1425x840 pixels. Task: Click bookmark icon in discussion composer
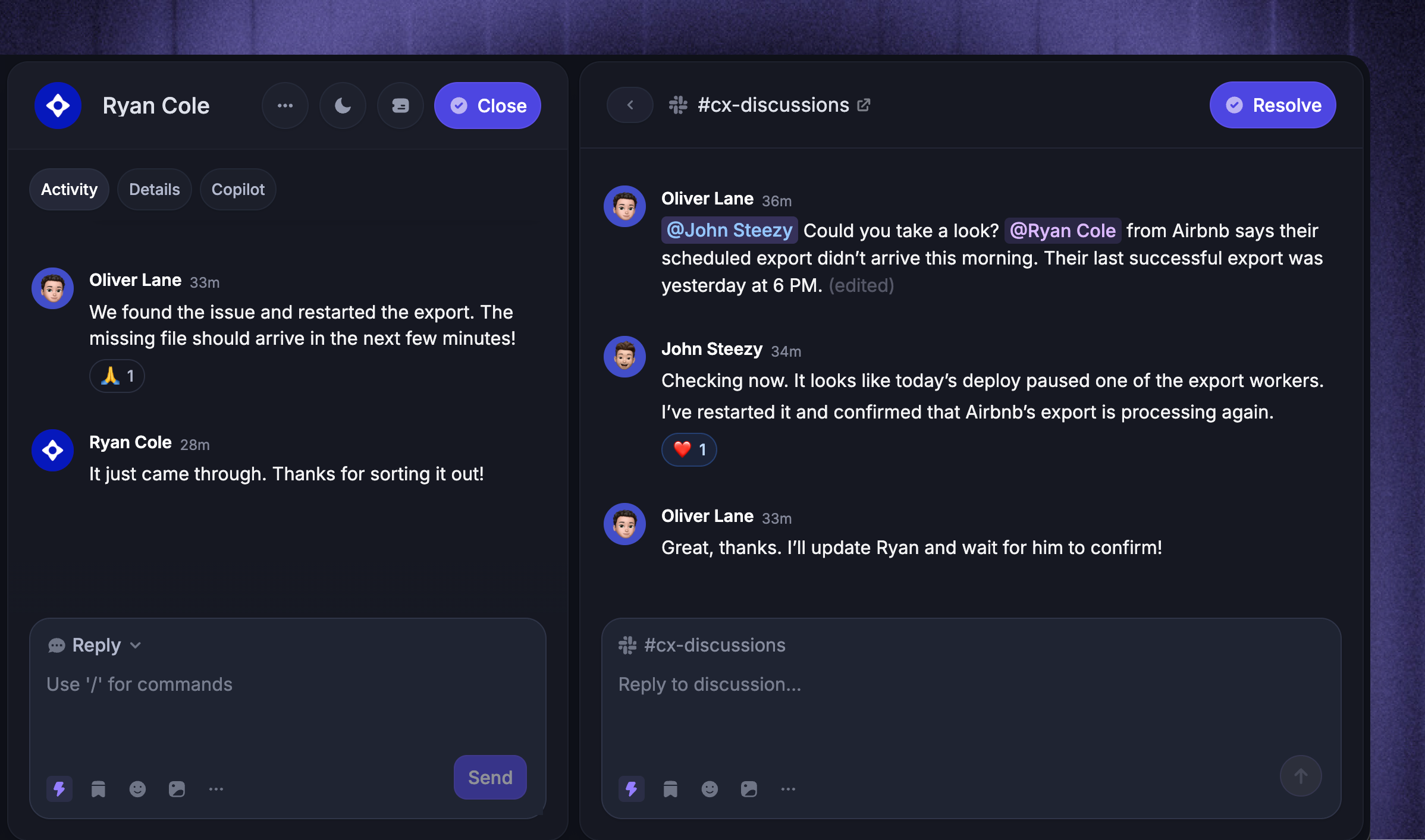(x=670, y=789)
